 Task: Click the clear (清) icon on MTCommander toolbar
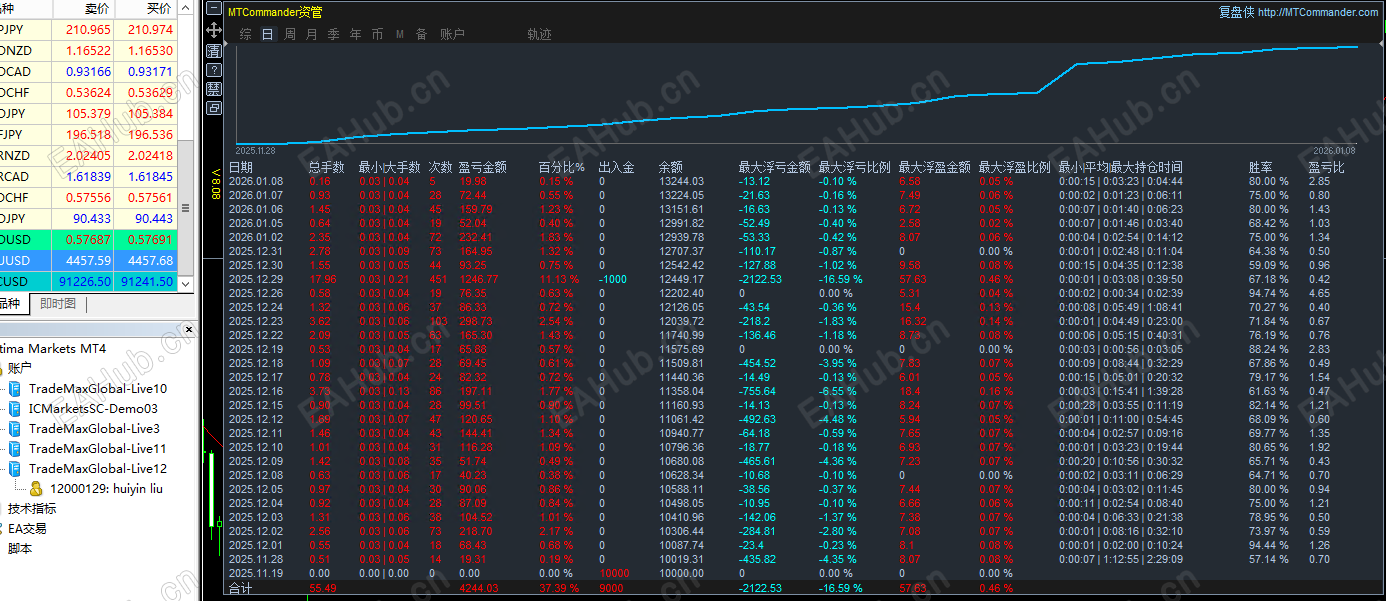click(213, 50)
